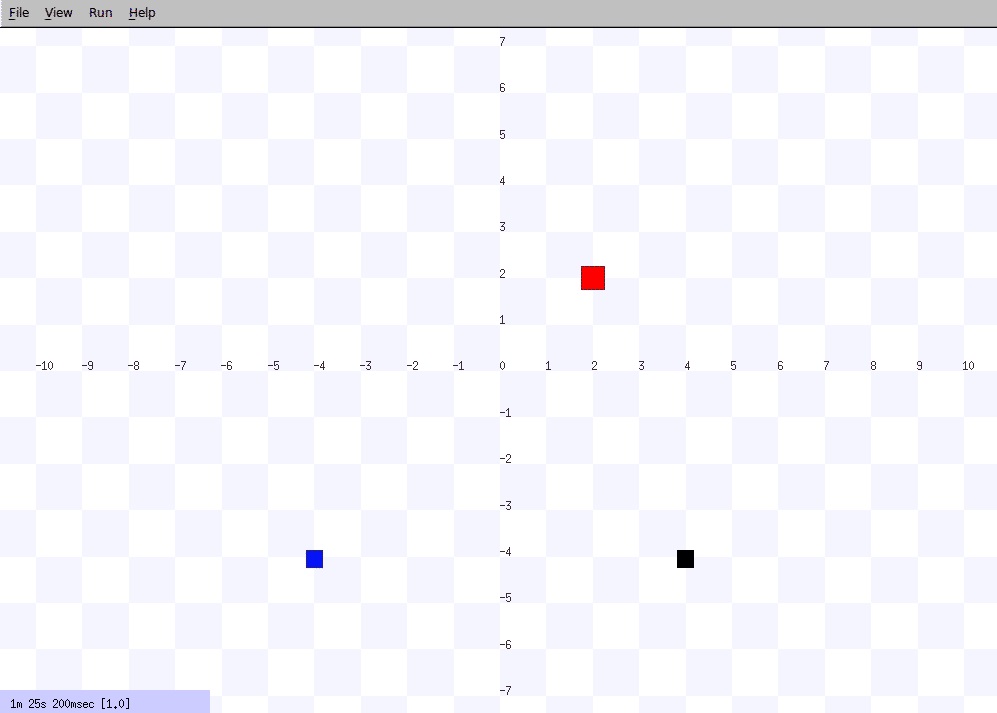Screen dimensions: 997x713
Task: Open the Help menu
Action: (x=142, y=13)
